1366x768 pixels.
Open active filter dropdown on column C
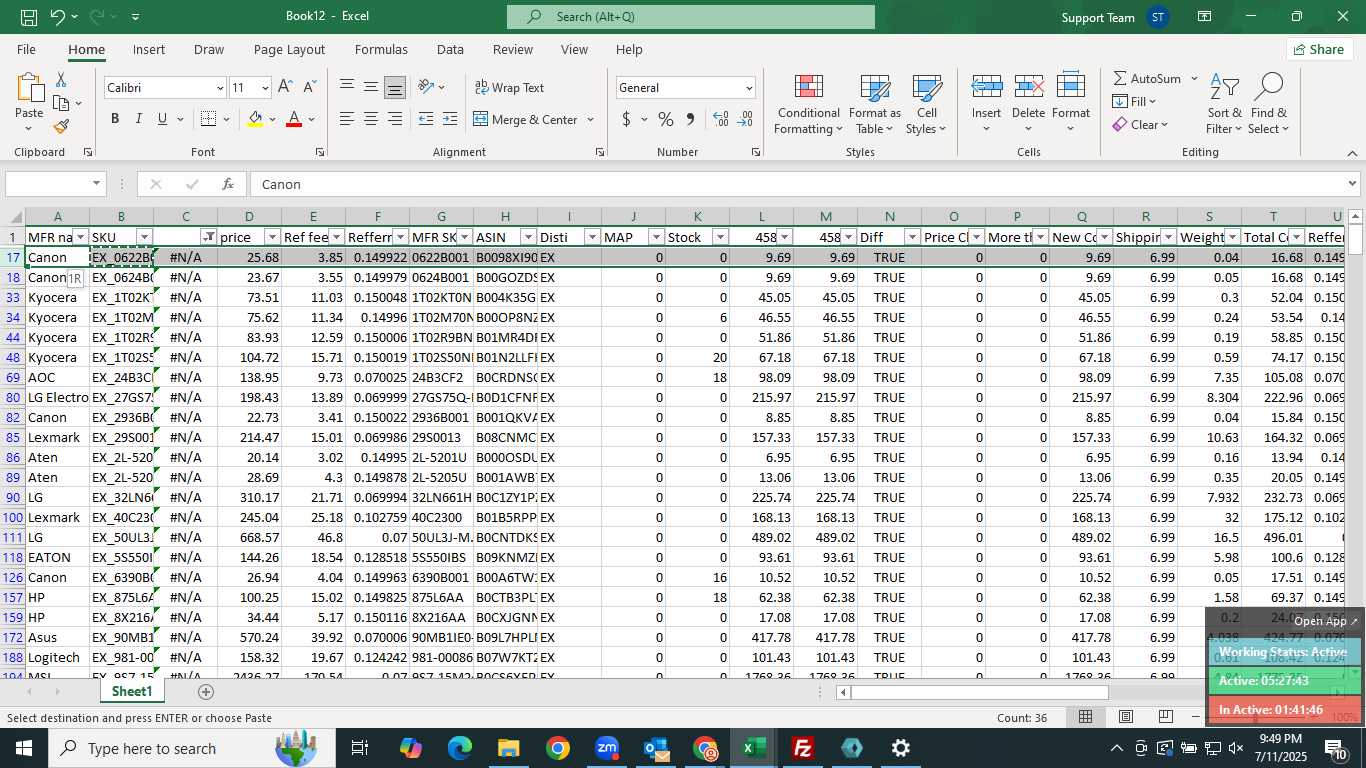click(x=208, y=237)
